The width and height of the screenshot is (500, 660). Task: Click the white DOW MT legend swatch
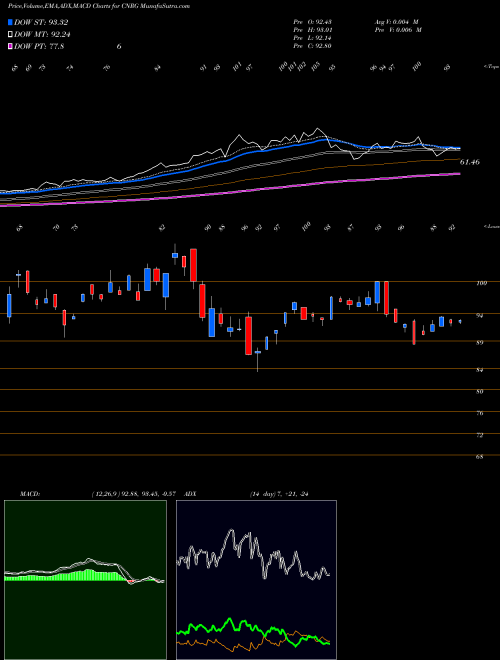[x=10, y=35]
